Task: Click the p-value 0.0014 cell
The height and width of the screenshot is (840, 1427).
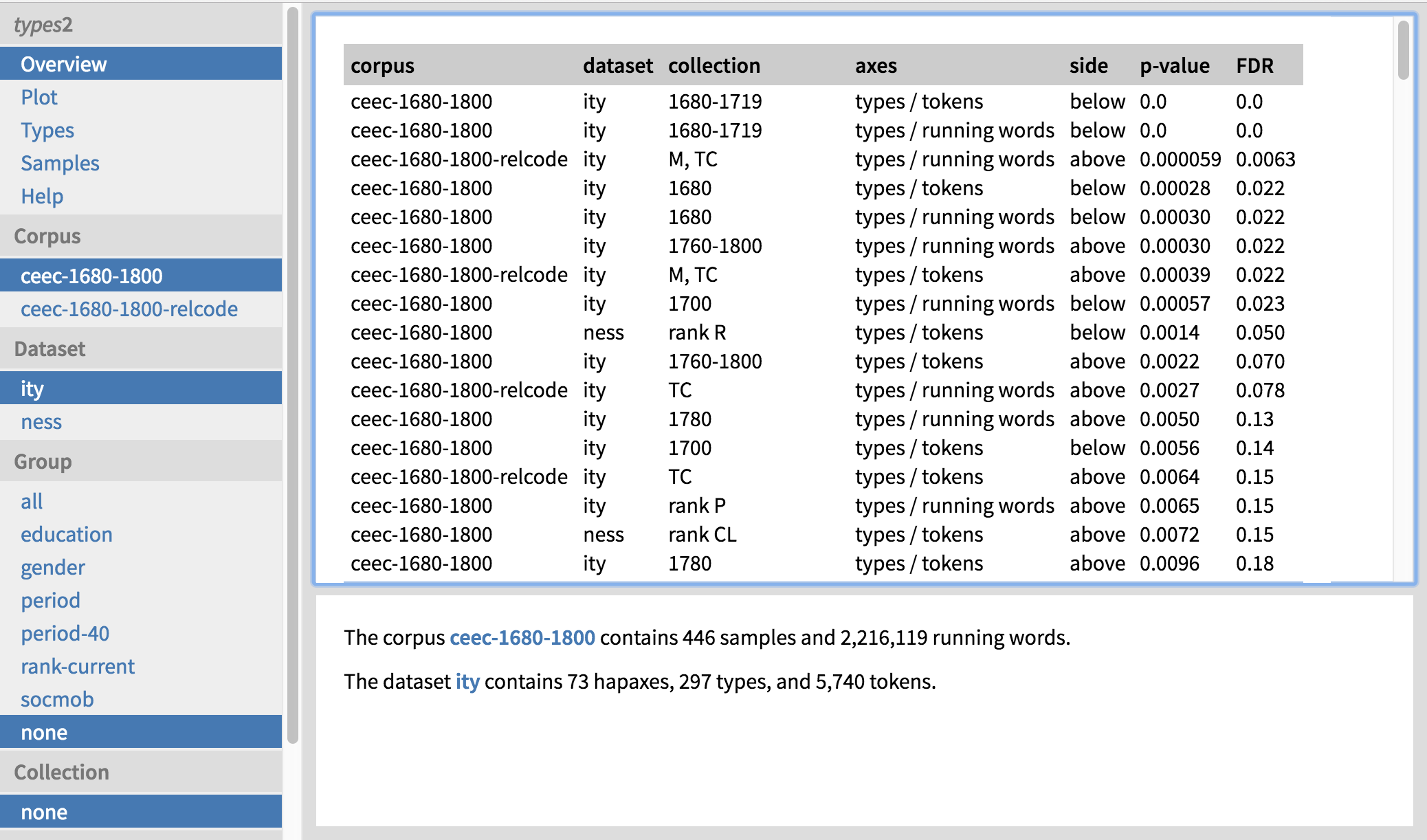Action: click(x=1169, y=332)
